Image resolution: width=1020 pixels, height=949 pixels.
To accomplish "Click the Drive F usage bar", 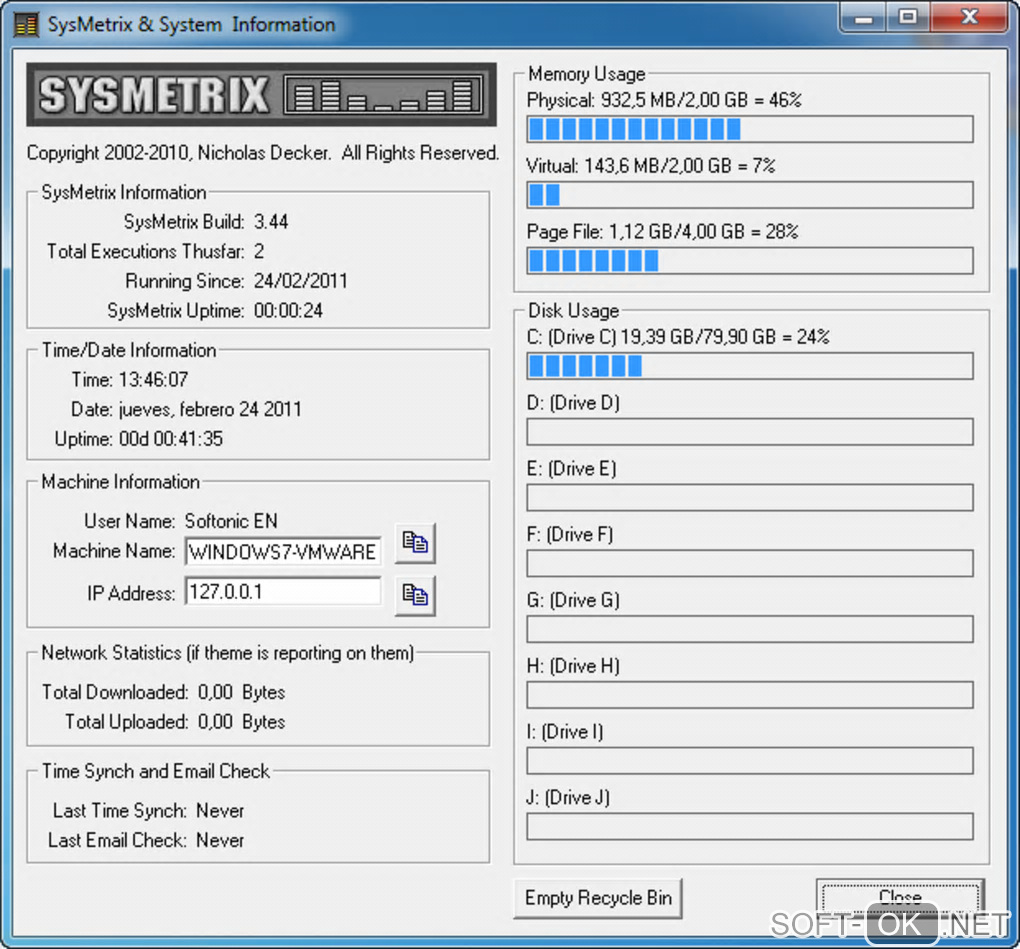I will [x=750, y=563].
